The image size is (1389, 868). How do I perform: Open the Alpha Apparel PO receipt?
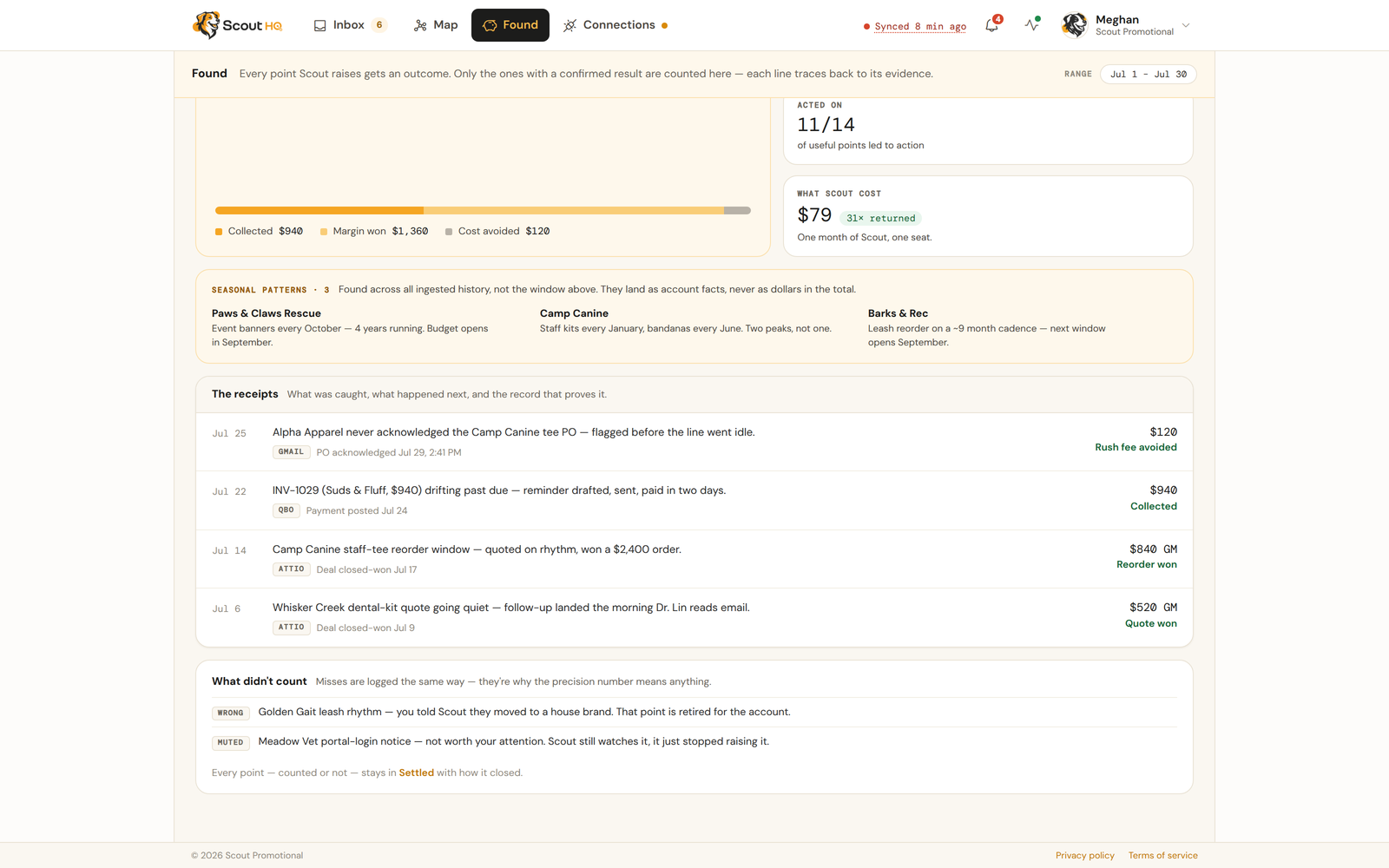click(694, 442)
